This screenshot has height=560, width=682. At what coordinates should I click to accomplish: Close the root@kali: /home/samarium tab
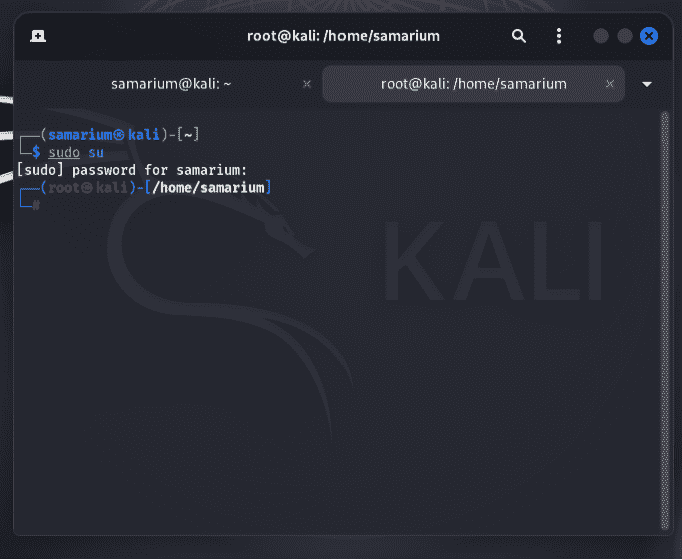tap(610, 84)
